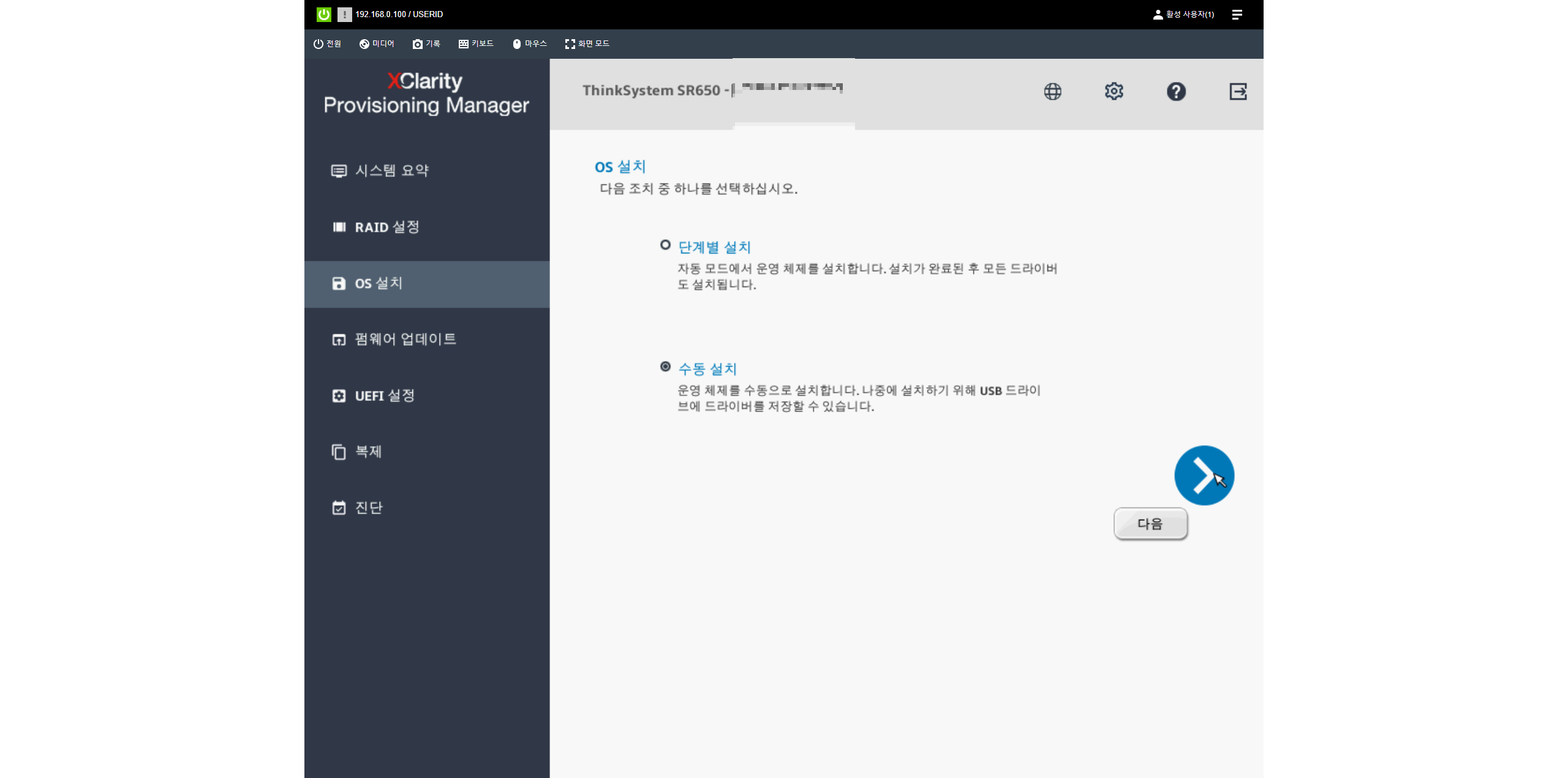The image size is (1568, 778).
Task: Open the language globe icon
Action: 1052,92
